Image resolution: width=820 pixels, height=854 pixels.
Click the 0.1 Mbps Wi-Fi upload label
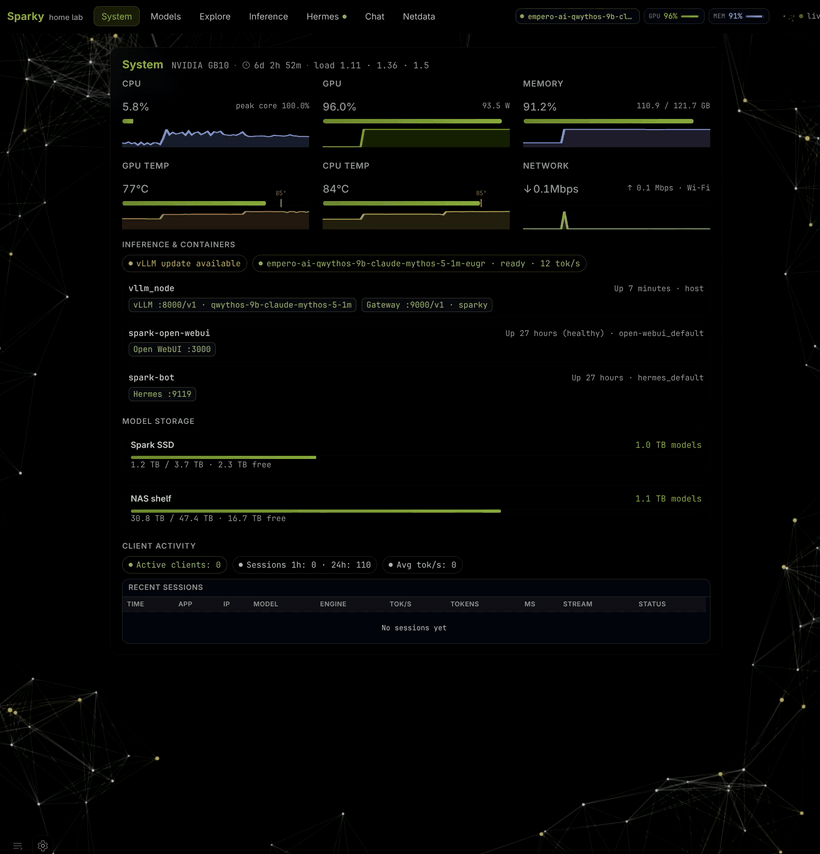668,188
